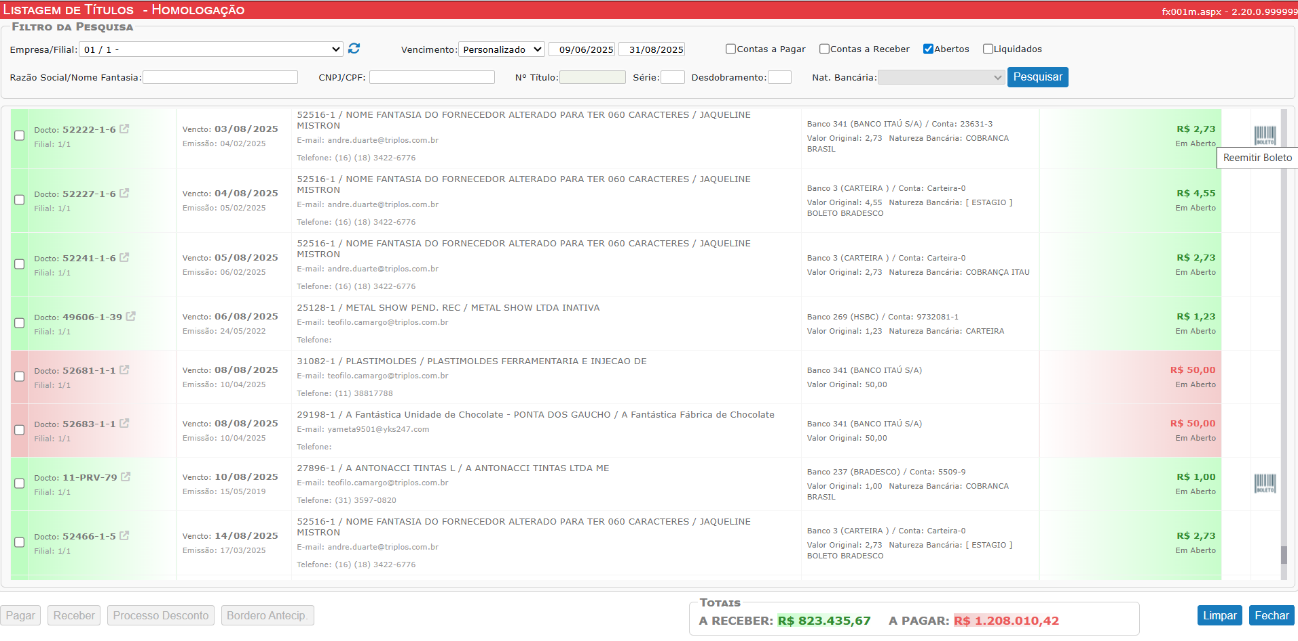Screen dimensions: 1298x641
Task: Click the Fechar button
Action: pos(1271,616)
